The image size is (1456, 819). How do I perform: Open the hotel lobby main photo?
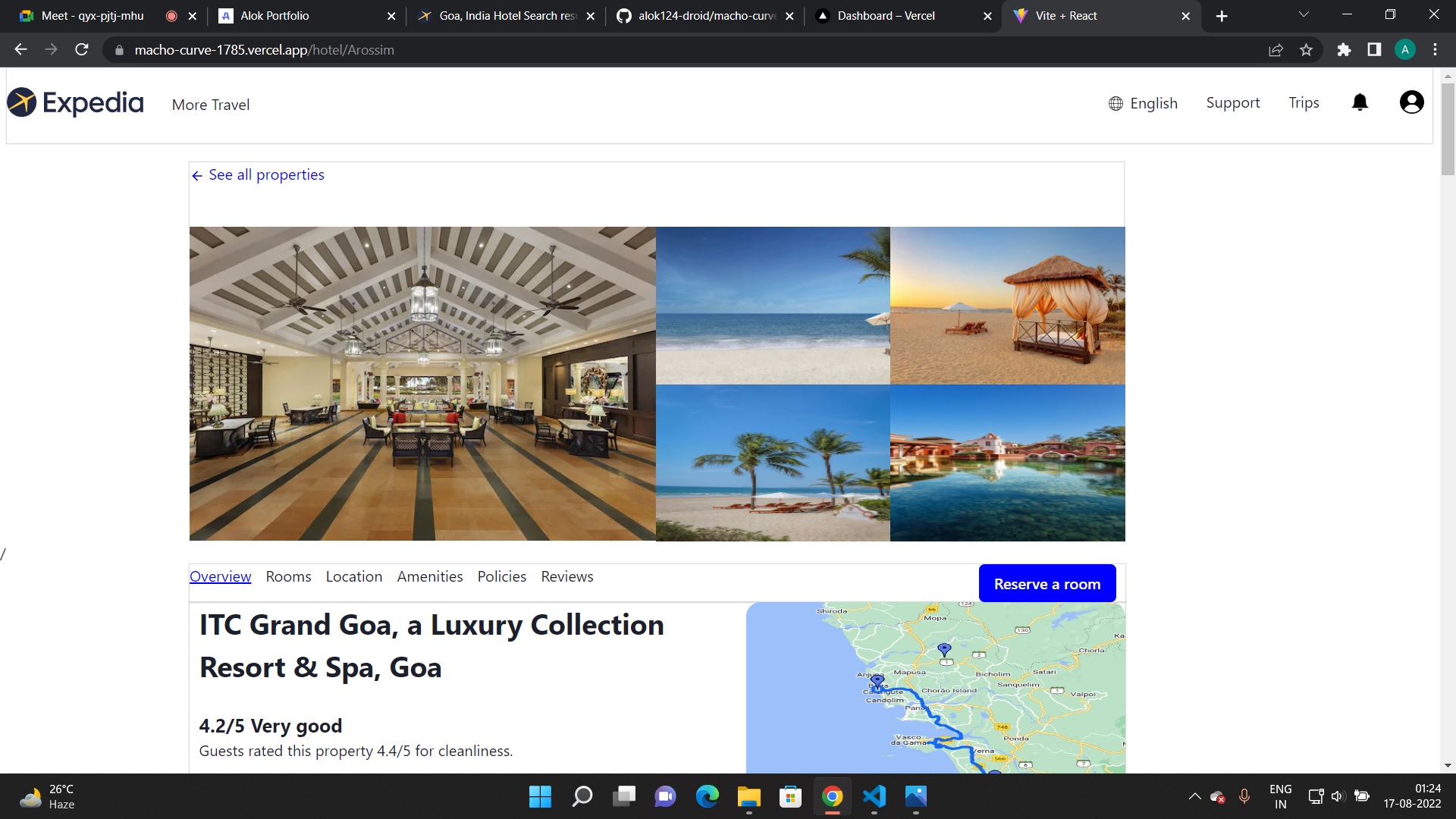[x=422, y=383]
